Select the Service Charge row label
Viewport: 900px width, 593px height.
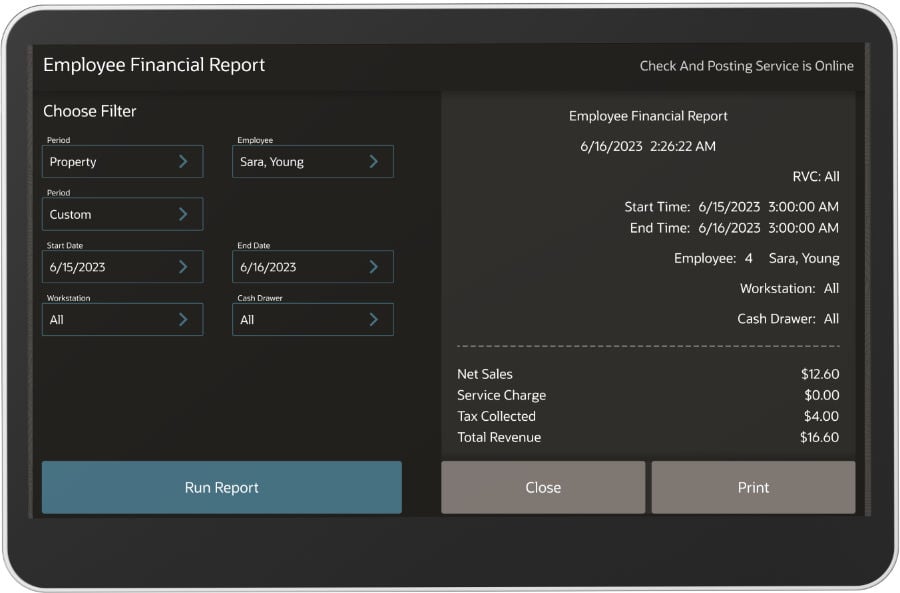502,395
